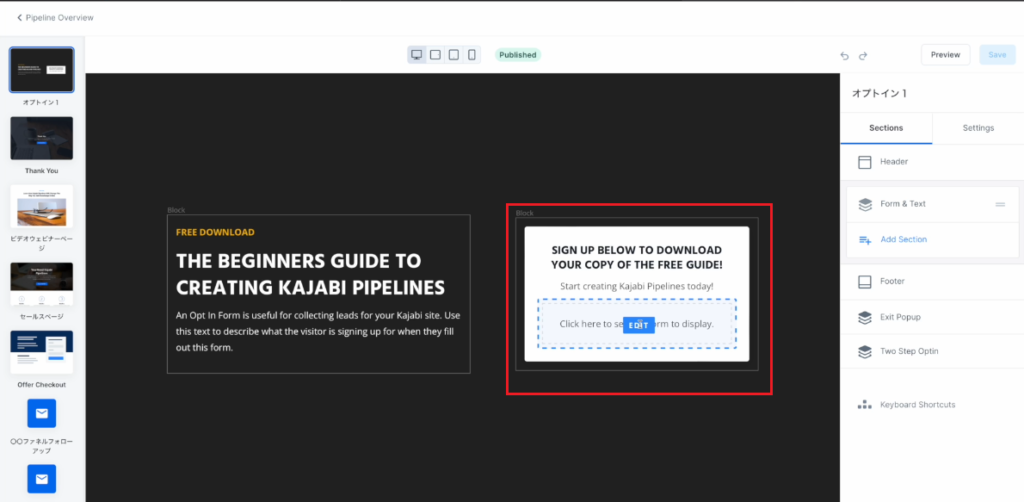Open the Header section
The height and width of the screenshot is (502, 1024).
tap(932, 162)
